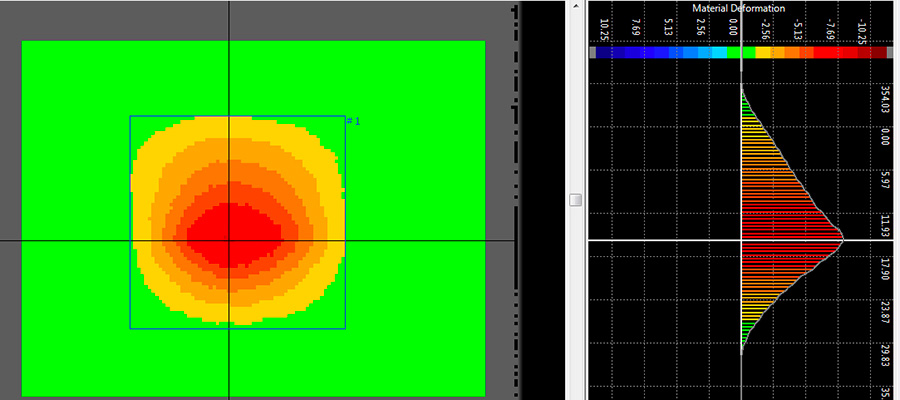Image resolution: width=900 pixels, height=400 pixels.
Task: Pick the green swatch on the color scale
Action: click(x=734, y=52)
